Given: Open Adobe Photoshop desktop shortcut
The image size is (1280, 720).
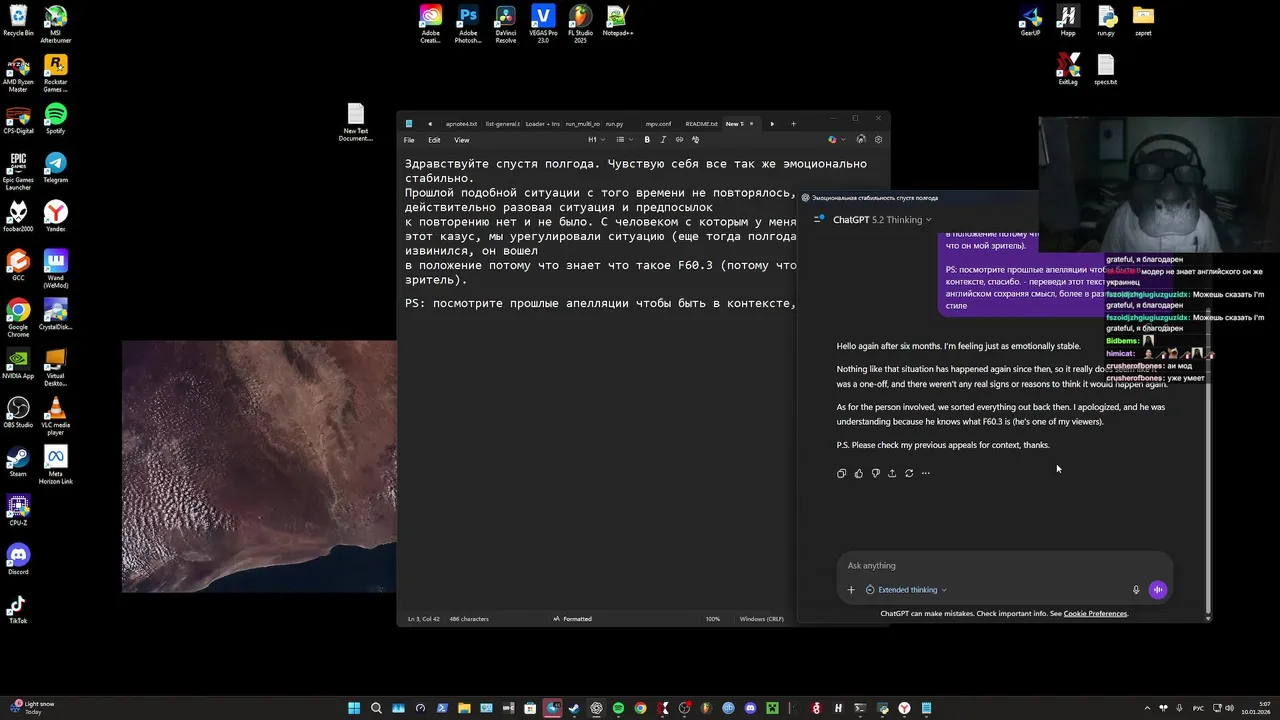Looking at the screenshot, I should point(468,24).
